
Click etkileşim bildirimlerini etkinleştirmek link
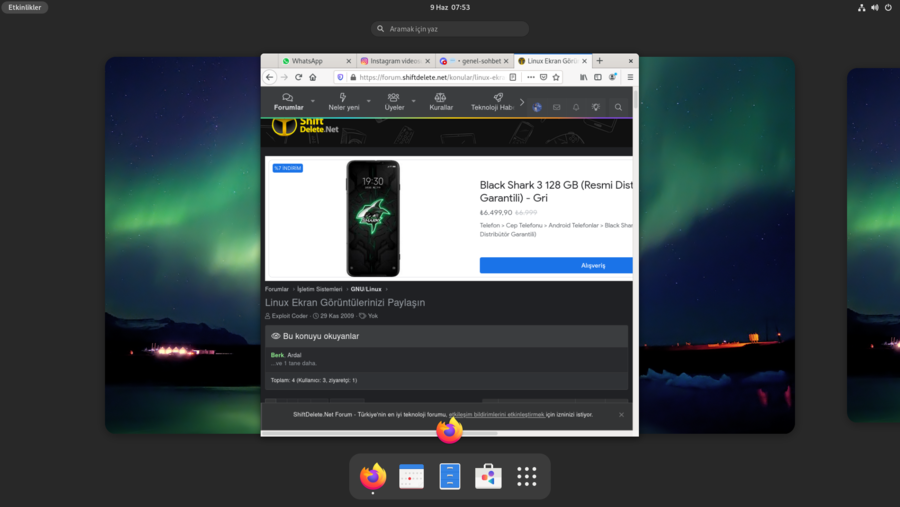tap(496, 415)
